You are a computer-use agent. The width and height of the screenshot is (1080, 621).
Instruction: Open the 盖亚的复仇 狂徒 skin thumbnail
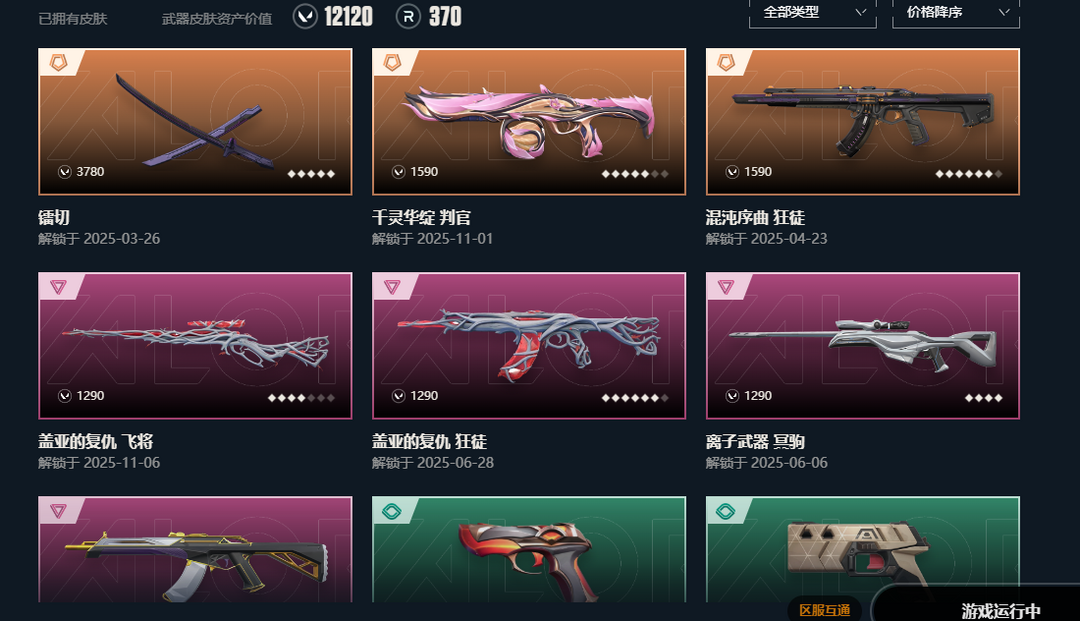click(x=529, y=346)
